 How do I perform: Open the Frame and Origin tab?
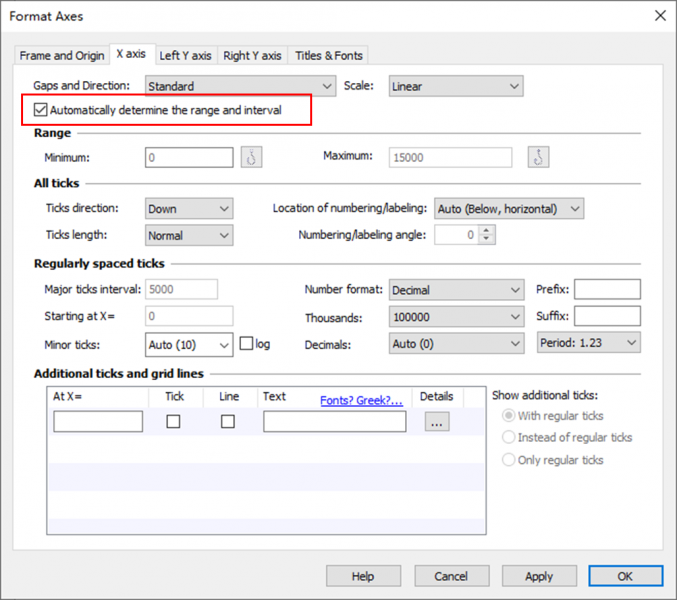click(62, 55)
